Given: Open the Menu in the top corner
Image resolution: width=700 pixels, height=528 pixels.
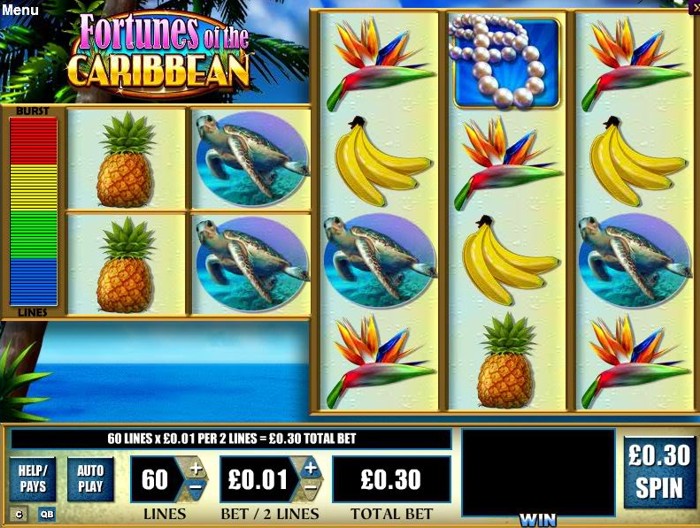Looking at the screenshot, I should pyautogui.click(x=20, y=9).
